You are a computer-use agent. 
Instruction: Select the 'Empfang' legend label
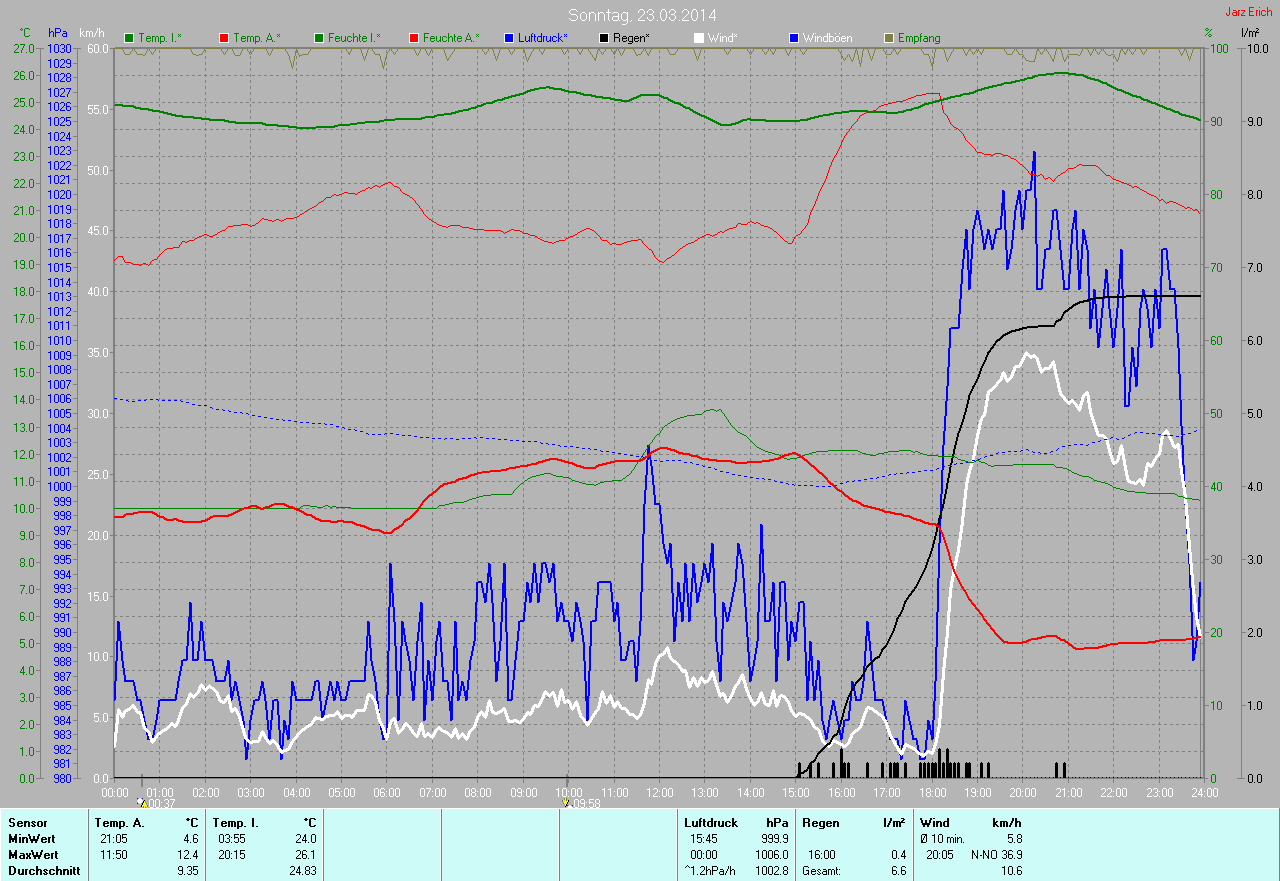[919, 38]
